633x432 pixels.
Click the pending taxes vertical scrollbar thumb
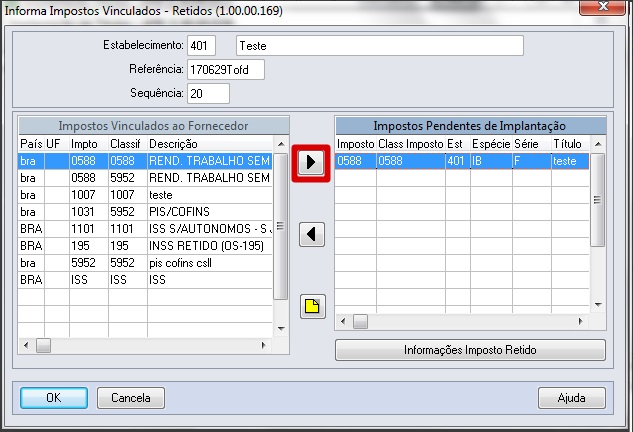tap(597, 200)
